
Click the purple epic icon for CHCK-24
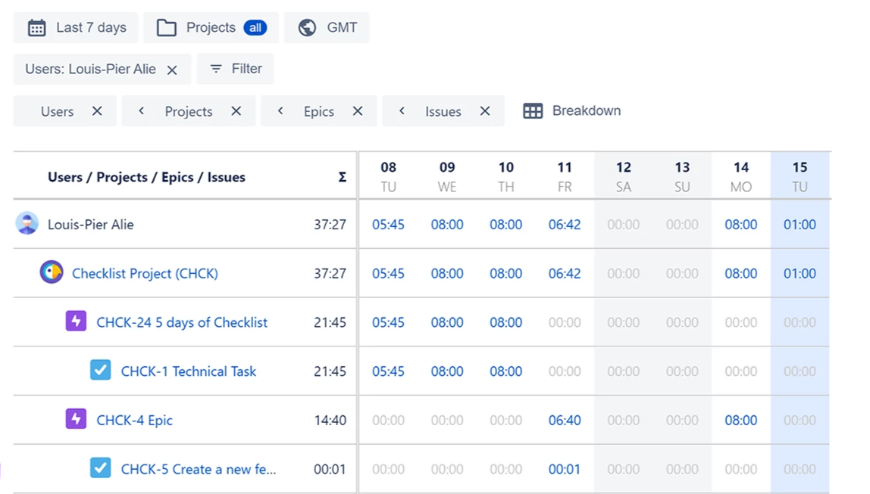[76, 322]
